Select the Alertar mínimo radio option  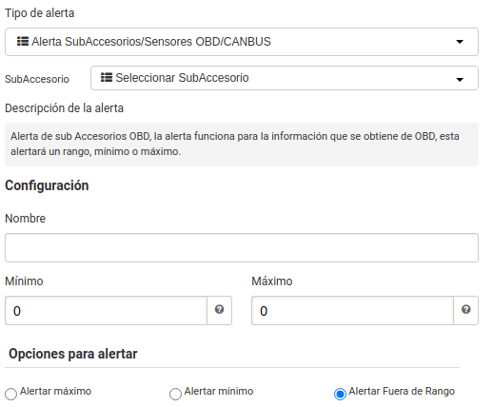click(x=175, y=394)
